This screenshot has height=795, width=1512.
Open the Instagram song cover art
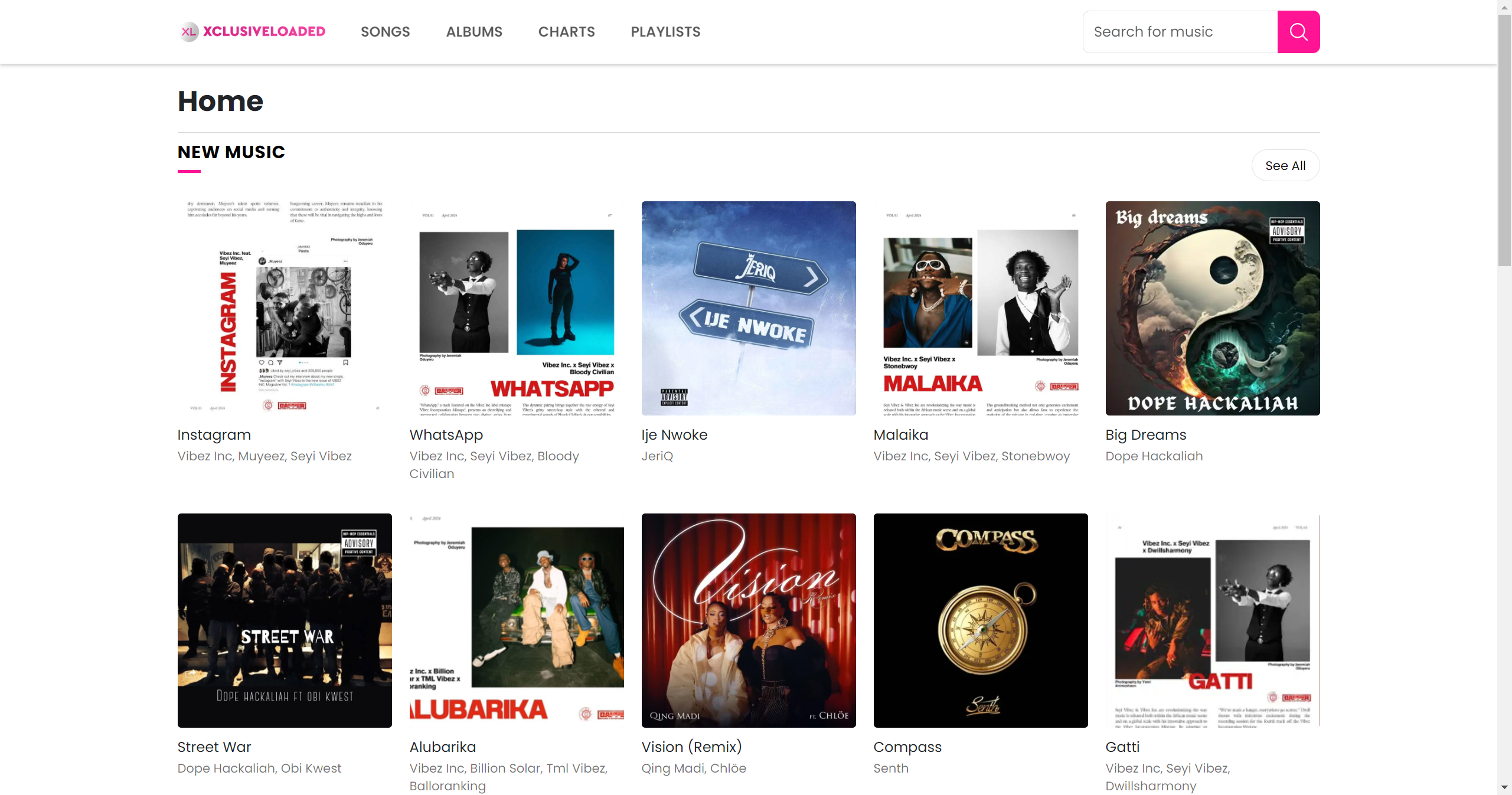tap(285, 308)
